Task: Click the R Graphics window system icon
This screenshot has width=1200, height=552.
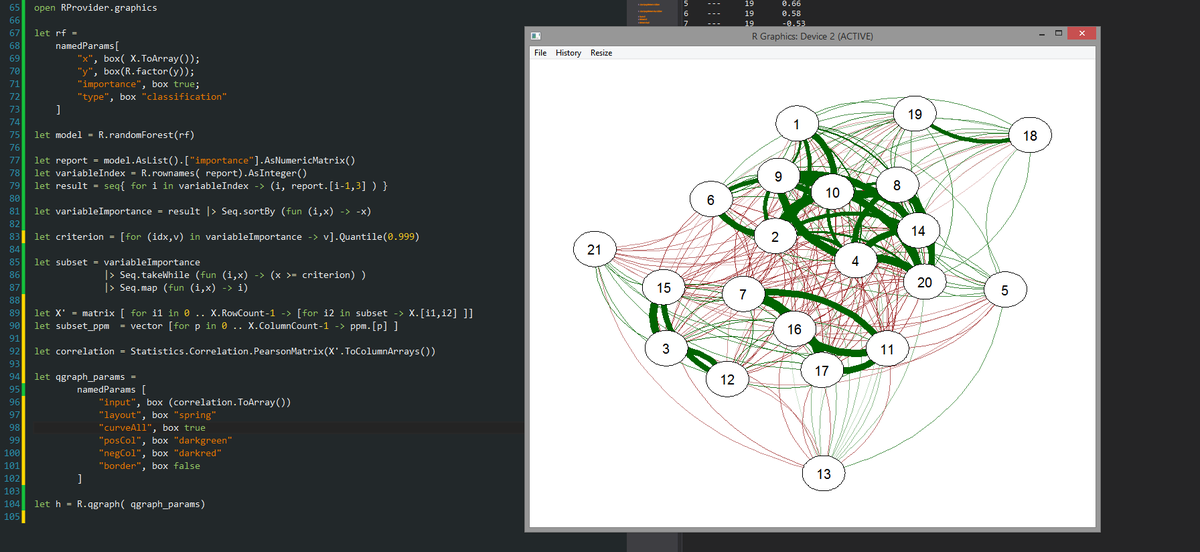Action: tap(535, 36)
